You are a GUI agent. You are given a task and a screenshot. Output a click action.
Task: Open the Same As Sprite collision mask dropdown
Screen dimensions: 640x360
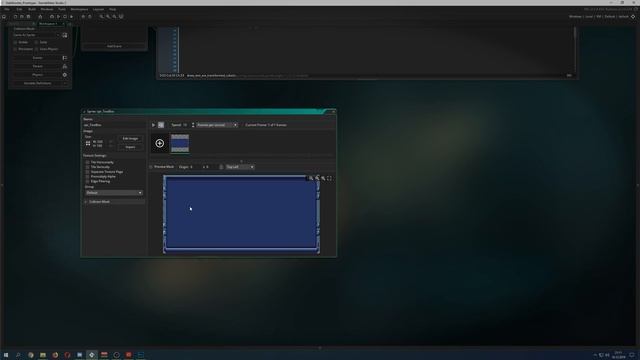[x=36, y=35]
